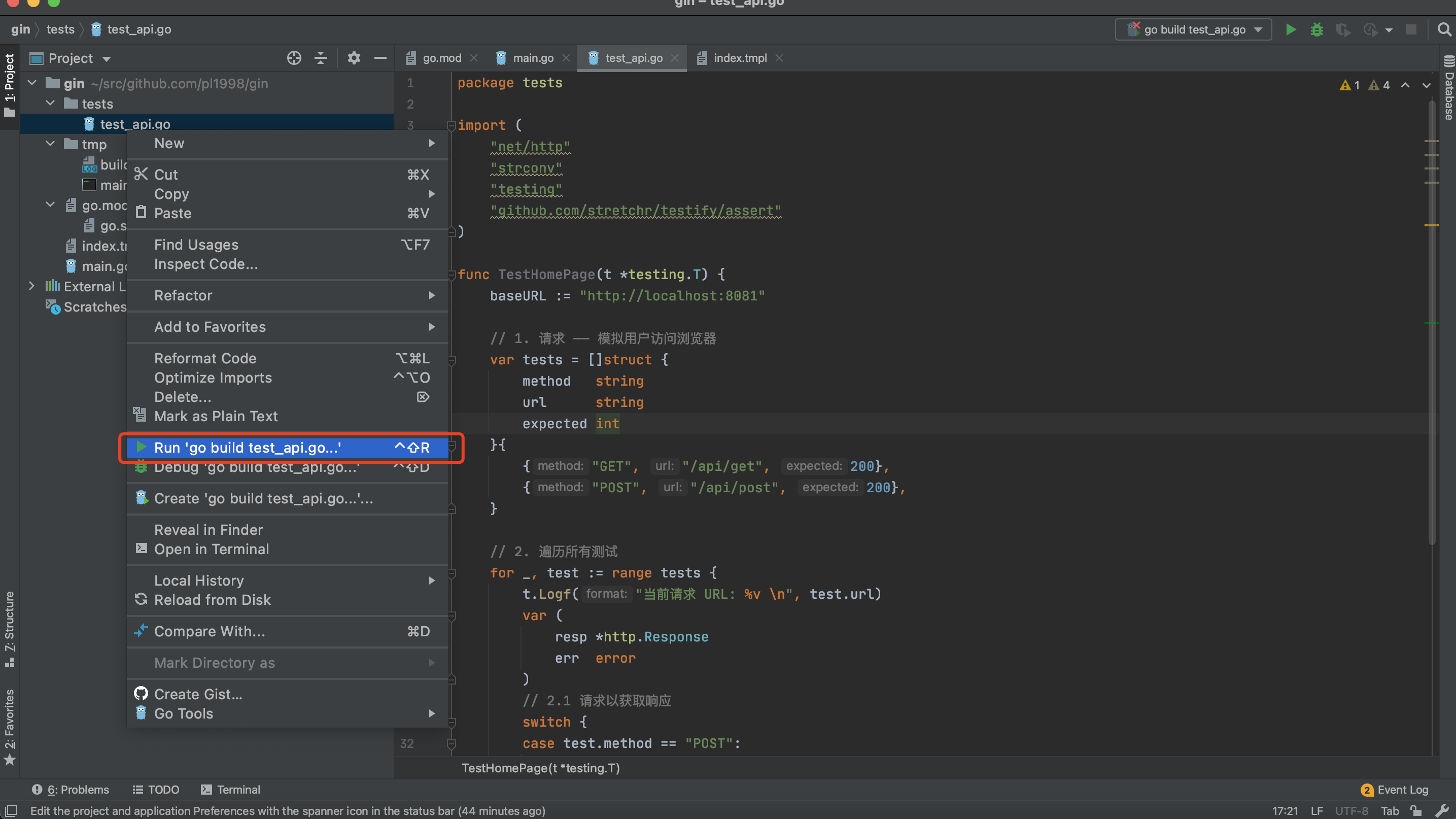Hide the Project panel with minus icon
This screenshot has width=1456, height=819.
click(380, 58)
